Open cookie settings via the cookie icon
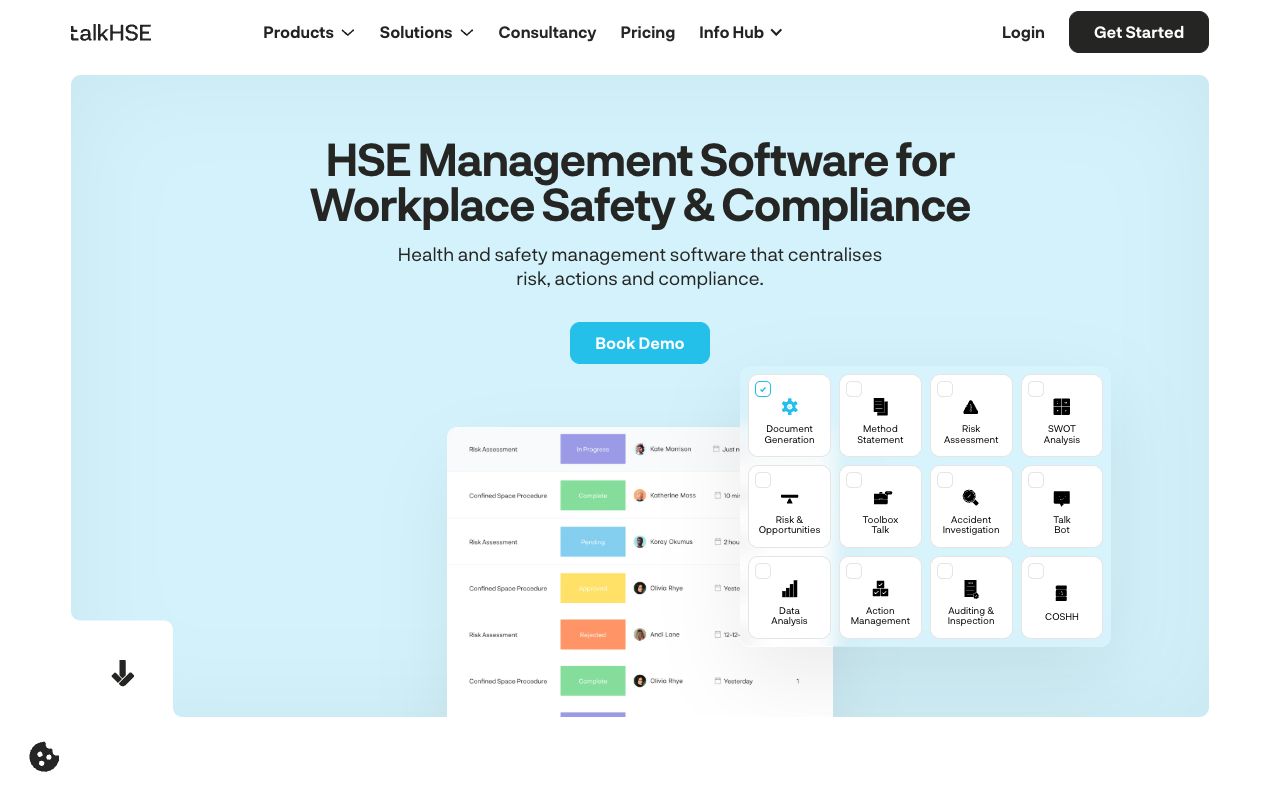The image size is (1280, 800). tap(44, 757)
